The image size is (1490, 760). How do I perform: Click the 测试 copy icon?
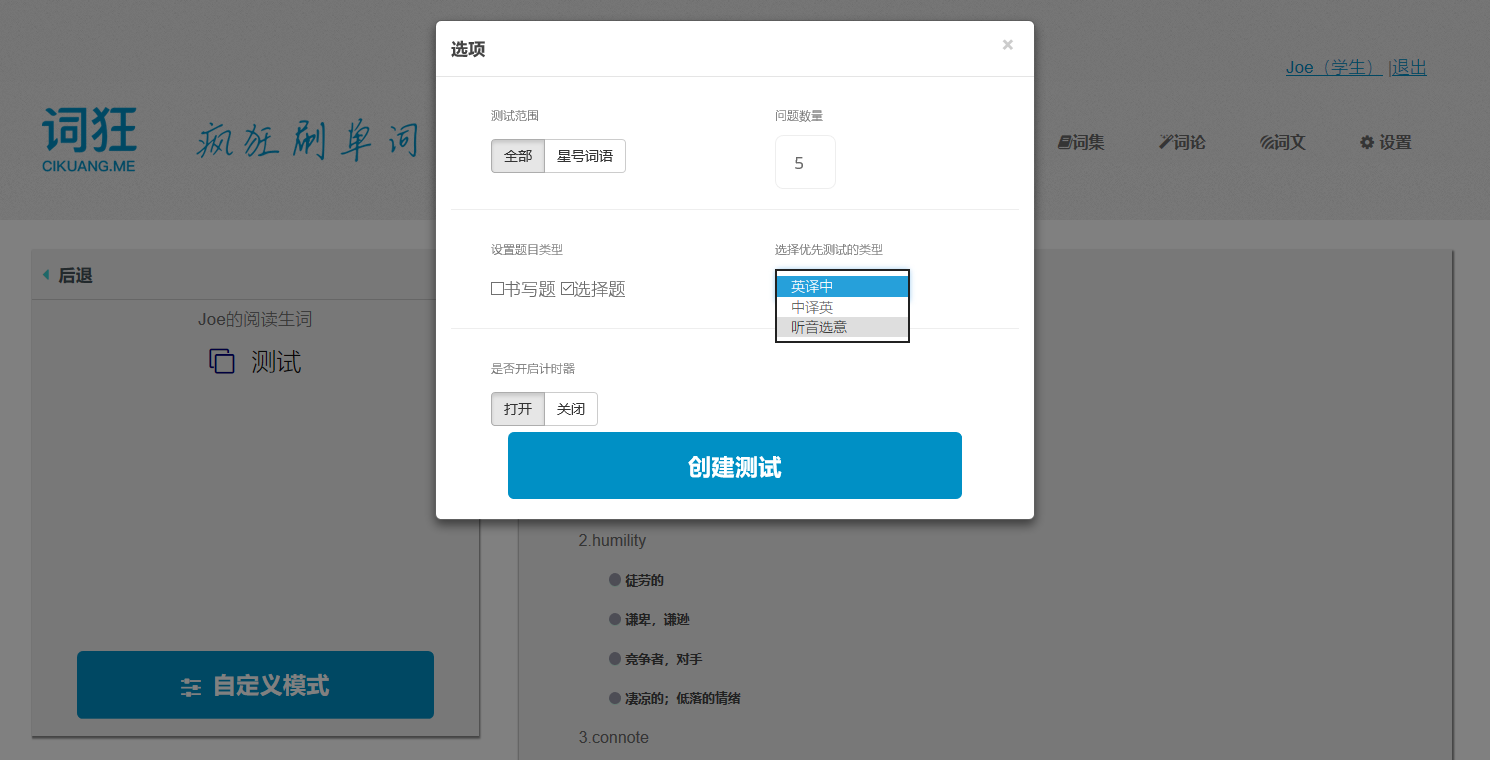(221, 362)
